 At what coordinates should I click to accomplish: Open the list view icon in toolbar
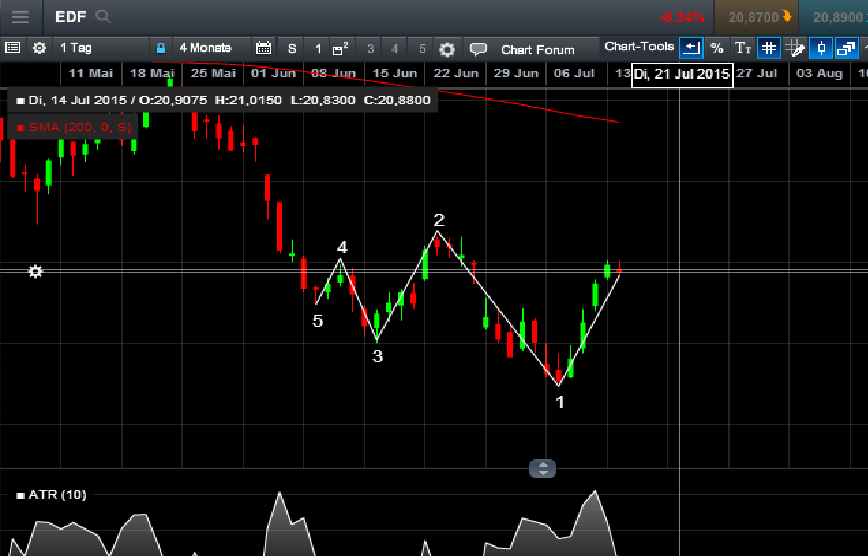[x=13, y=48]
